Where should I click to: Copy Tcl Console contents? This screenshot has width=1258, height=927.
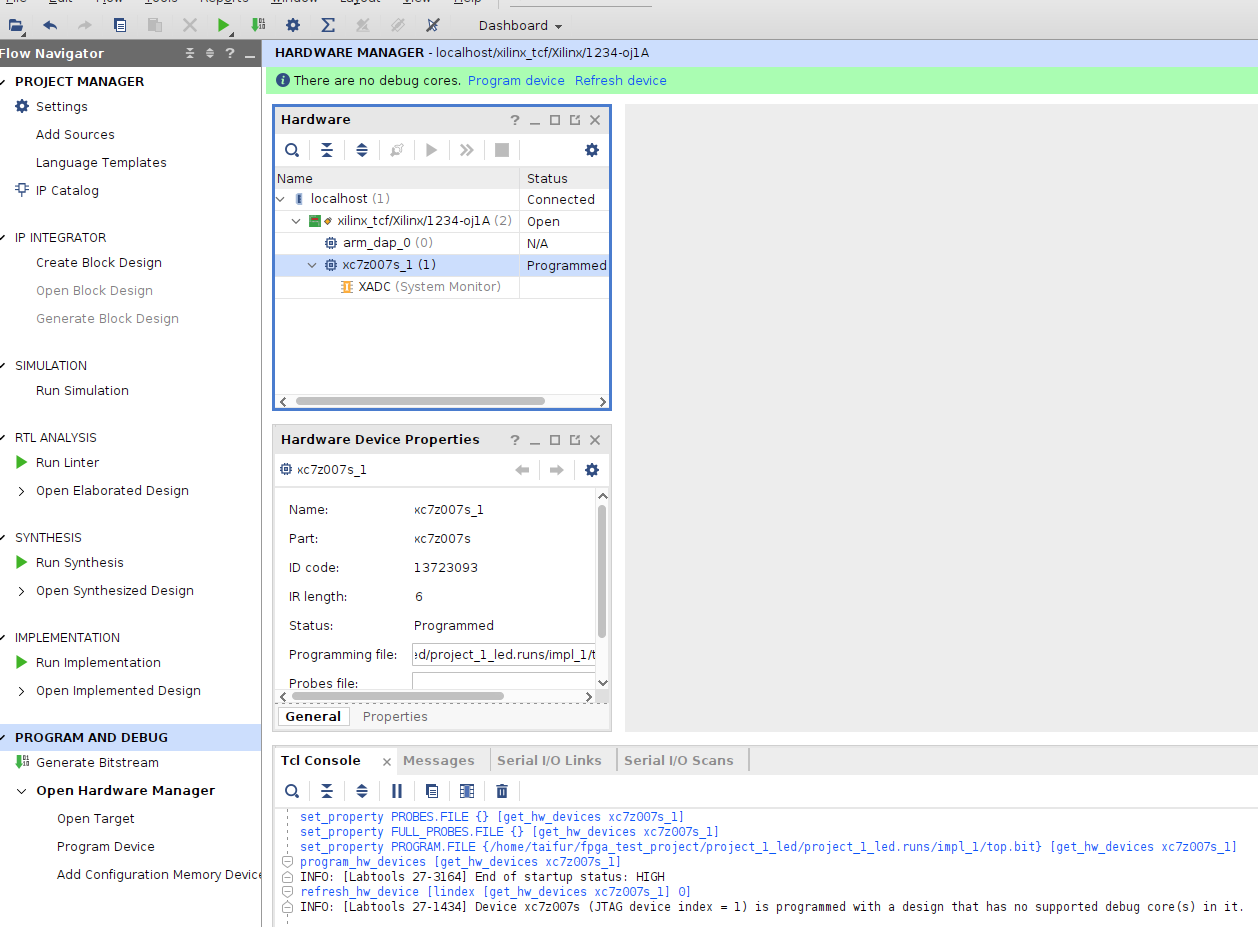[432, 791]
